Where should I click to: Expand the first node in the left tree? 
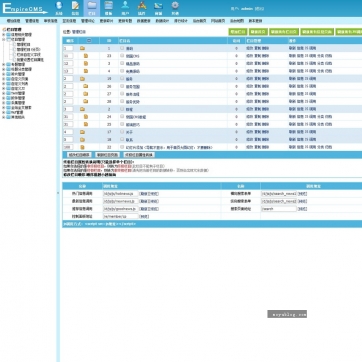[4, 34]
